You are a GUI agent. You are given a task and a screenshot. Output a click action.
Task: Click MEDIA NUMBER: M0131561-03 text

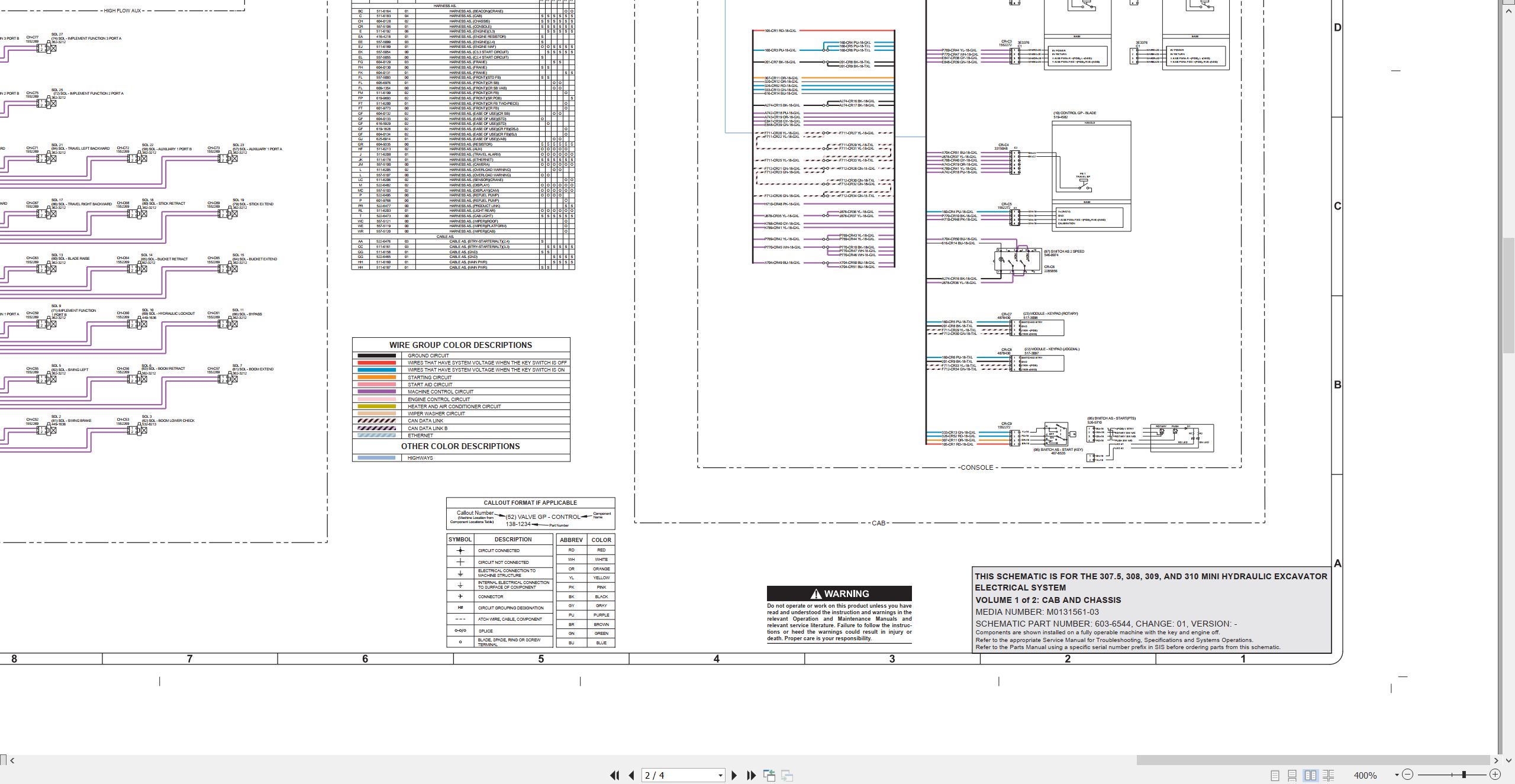1037,612
